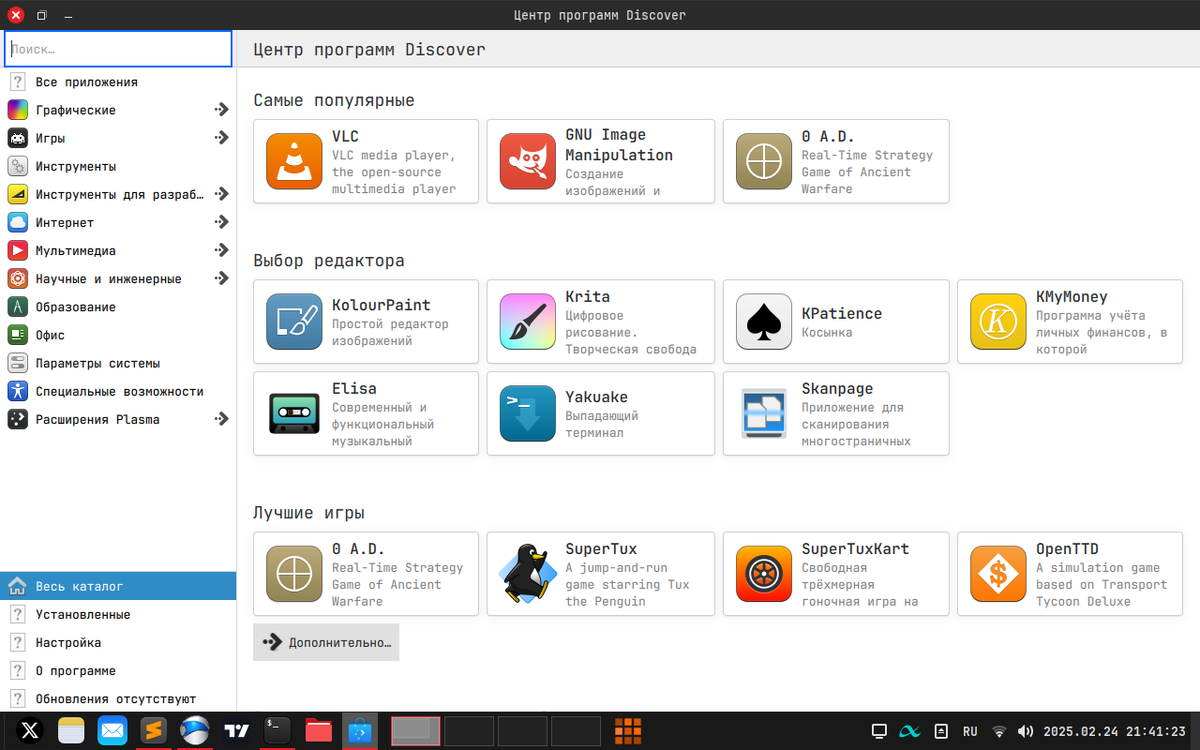Click the Мультимедиа category label
Screen dimensions: 1200x750
coord(75,250)
